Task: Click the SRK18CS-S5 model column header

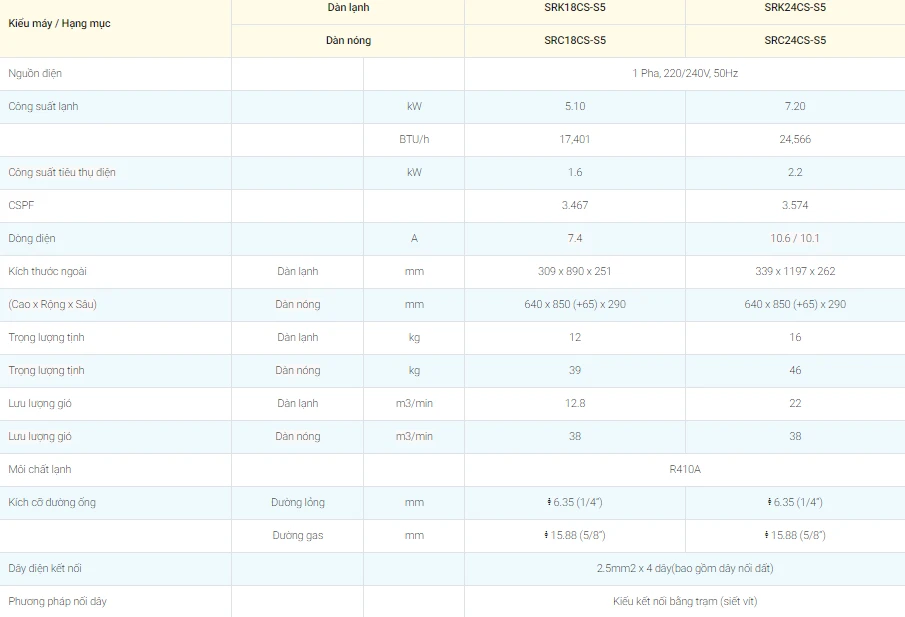Action: point(574,7)
